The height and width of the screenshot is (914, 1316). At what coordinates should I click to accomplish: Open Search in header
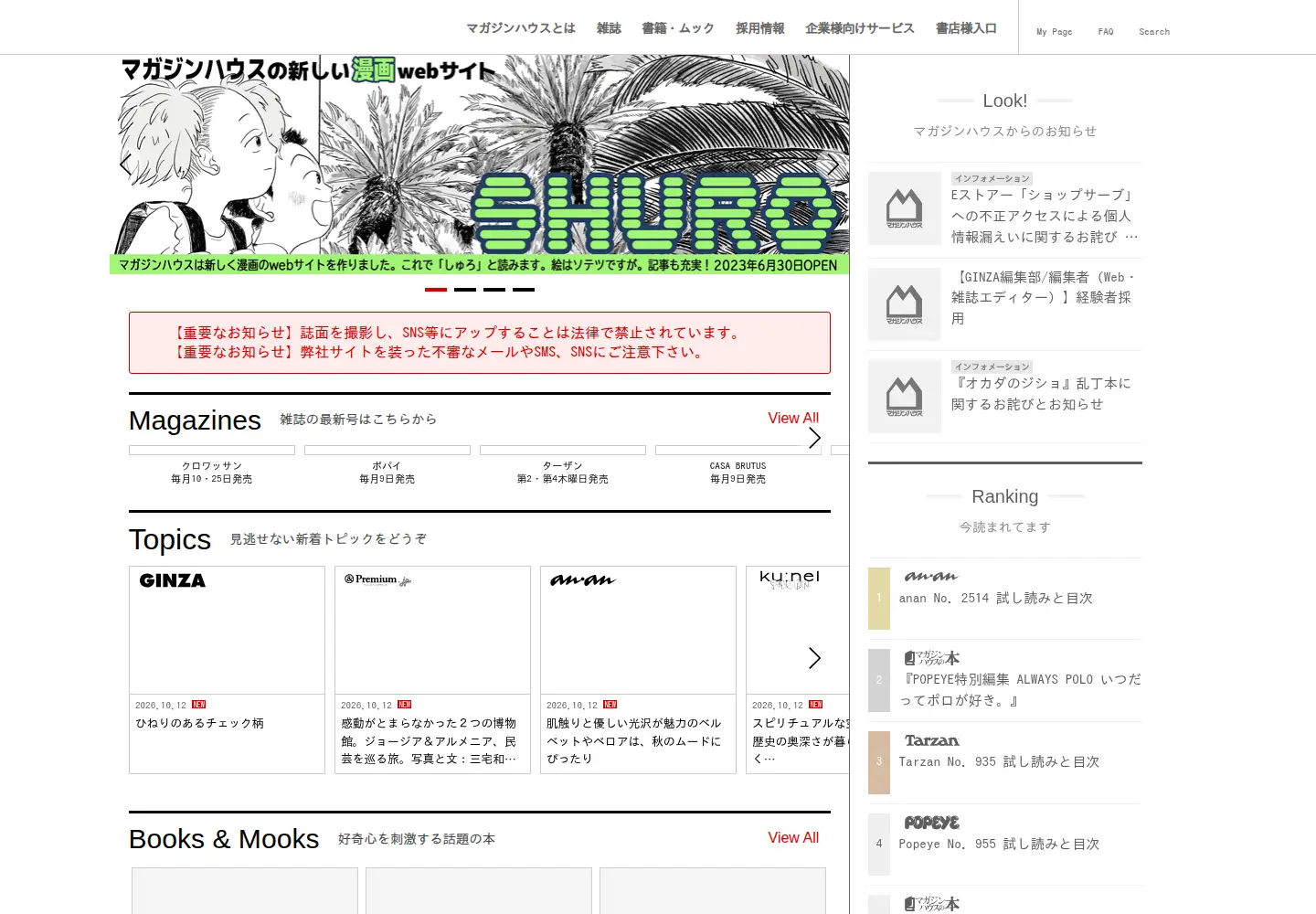(1154, 32)
